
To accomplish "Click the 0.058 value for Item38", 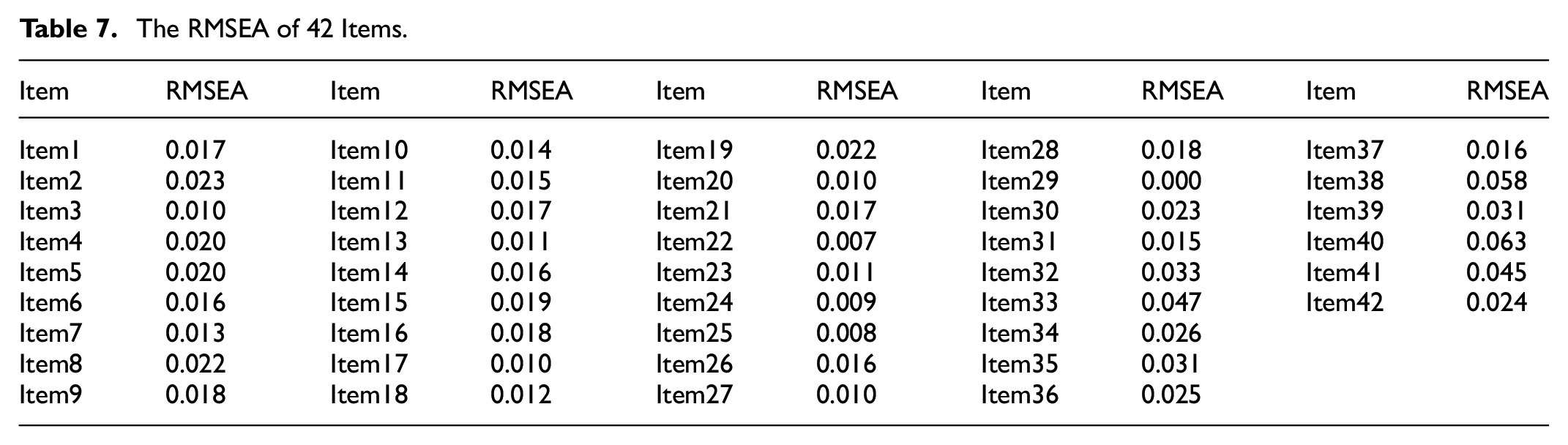I will coord(1496,181).
